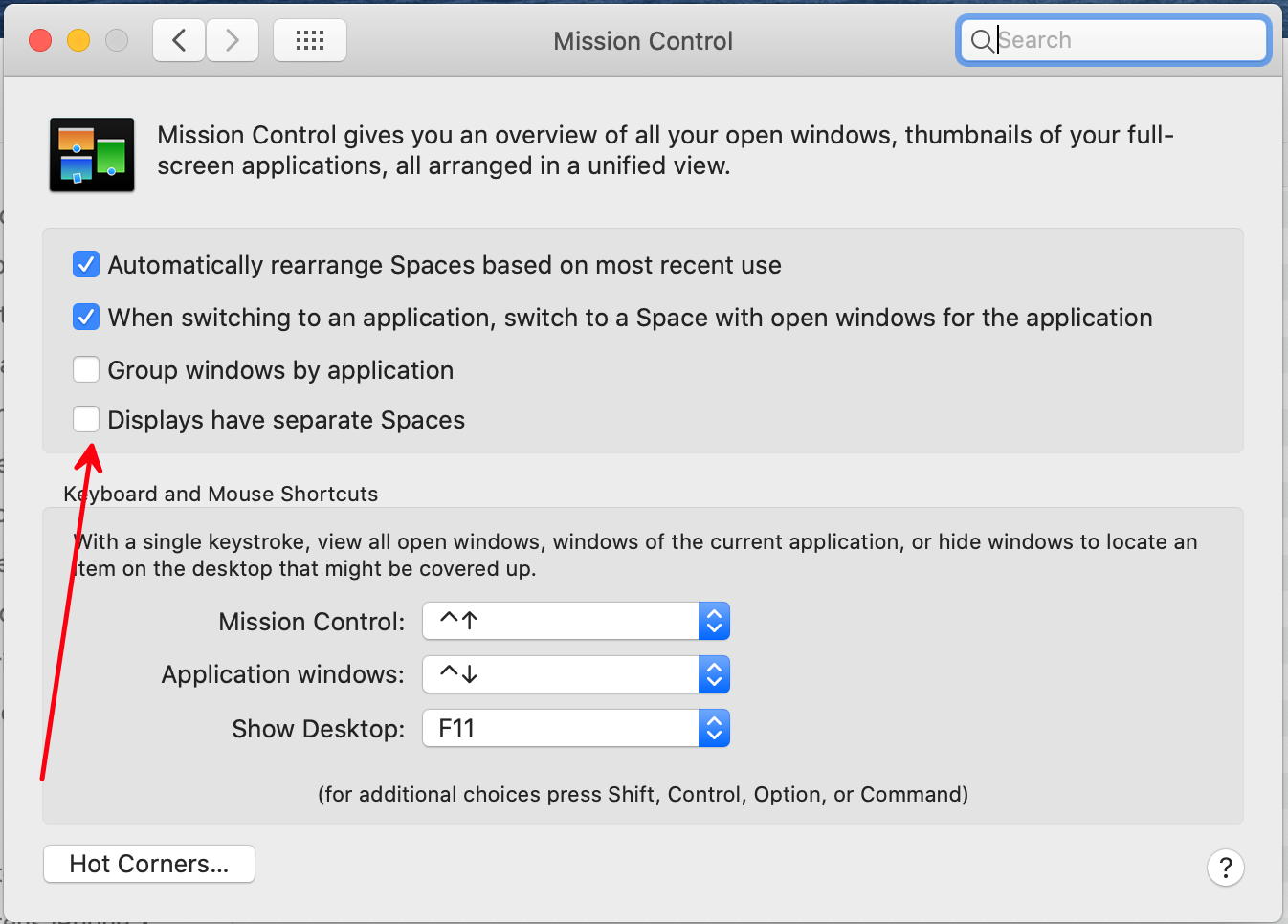
Task: Check Displays have separate Spaces
Action: coord(86,419)
